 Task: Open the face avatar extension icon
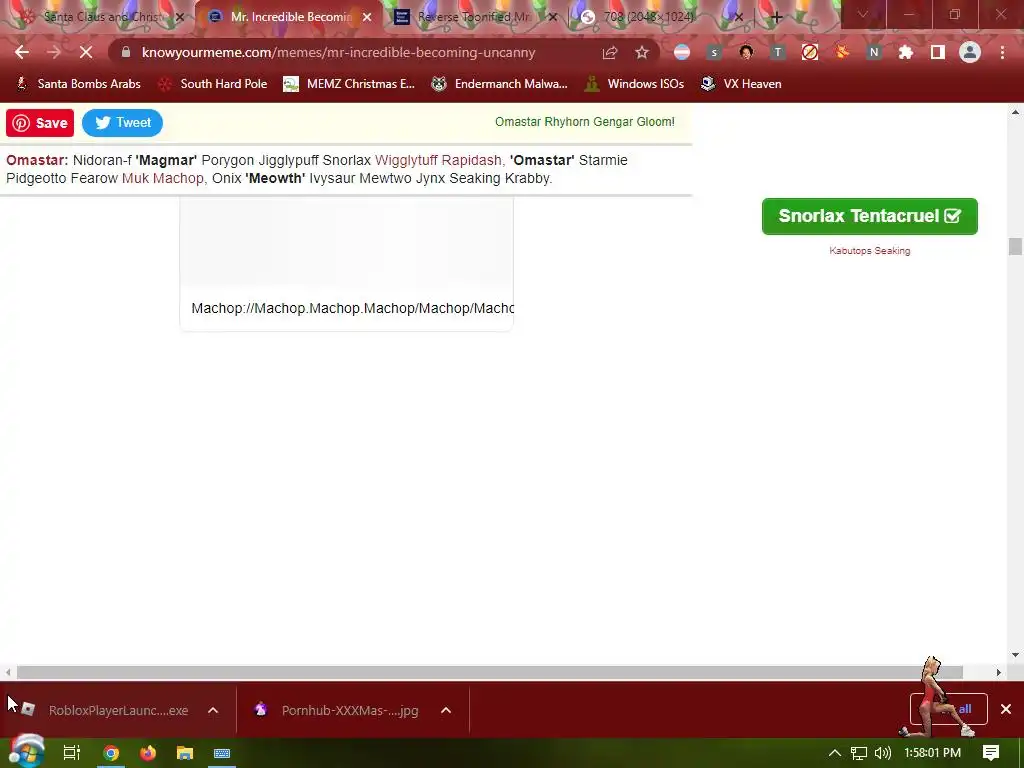point(746,52)
